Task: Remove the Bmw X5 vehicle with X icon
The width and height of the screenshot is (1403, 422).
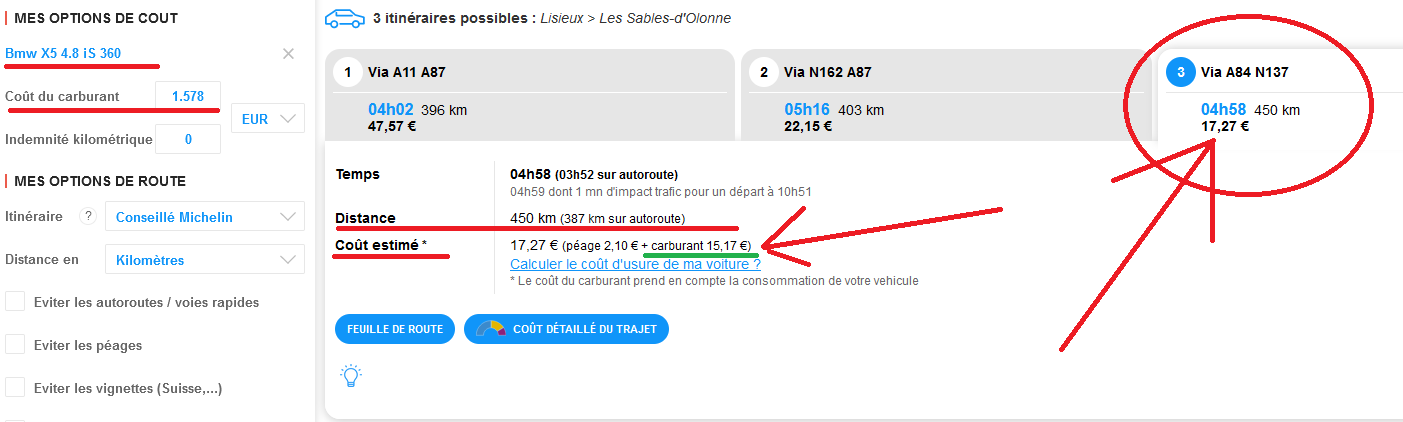Action: click(288, 54)
